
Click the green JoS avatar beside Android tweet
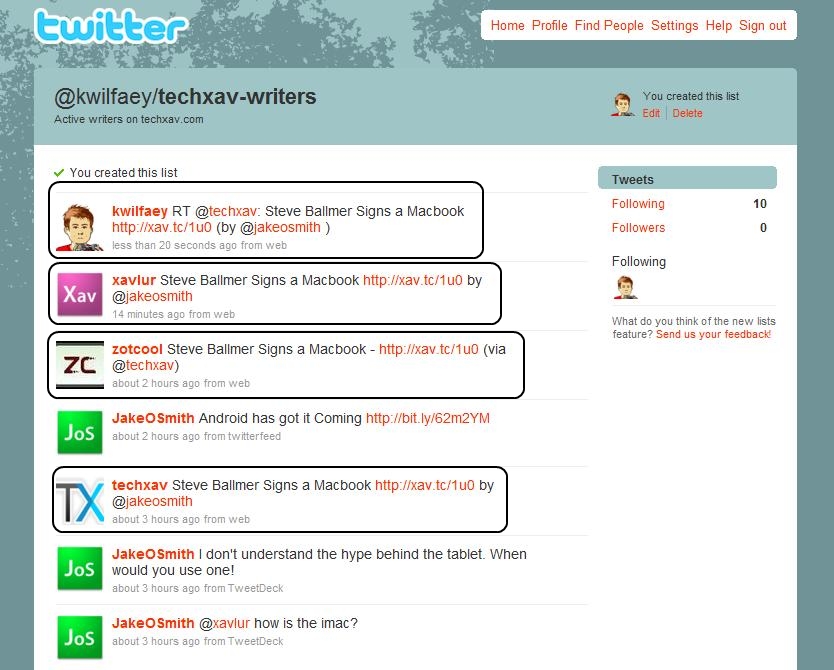[80, 432]
